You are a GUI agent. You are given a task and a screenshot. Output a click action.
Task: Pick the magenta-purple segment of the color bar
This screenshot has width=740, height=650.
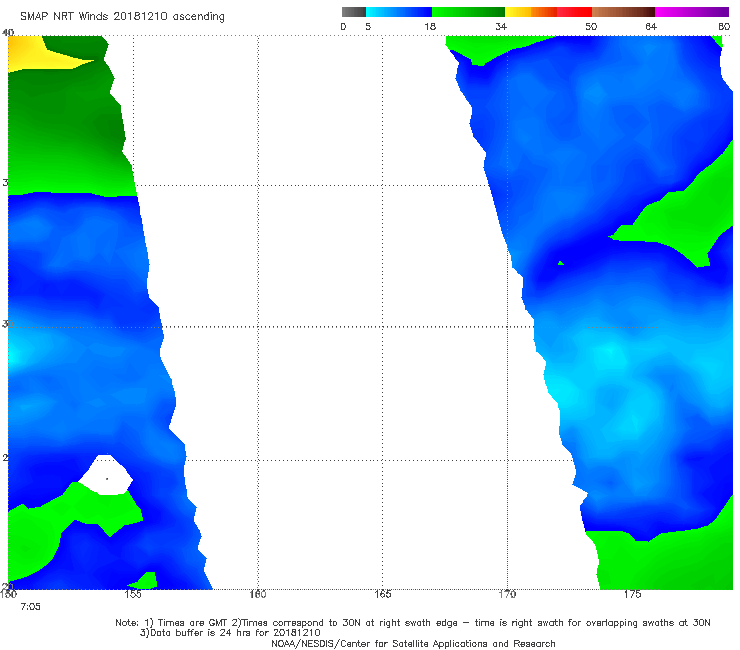click(692, 12)
